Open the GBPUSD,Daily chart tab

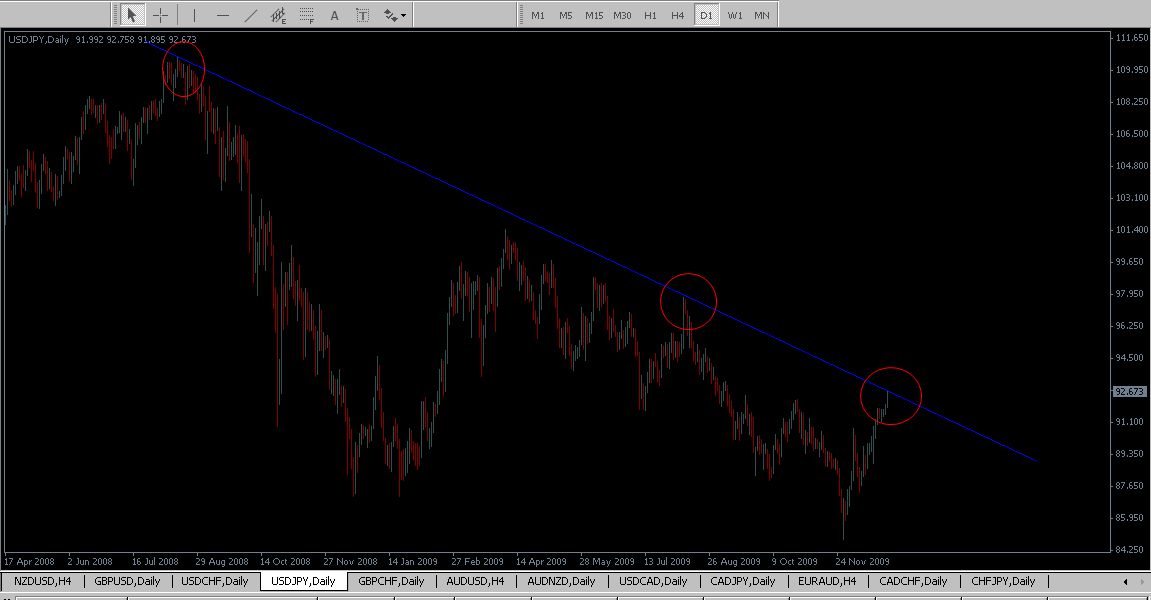coord(127,581)
